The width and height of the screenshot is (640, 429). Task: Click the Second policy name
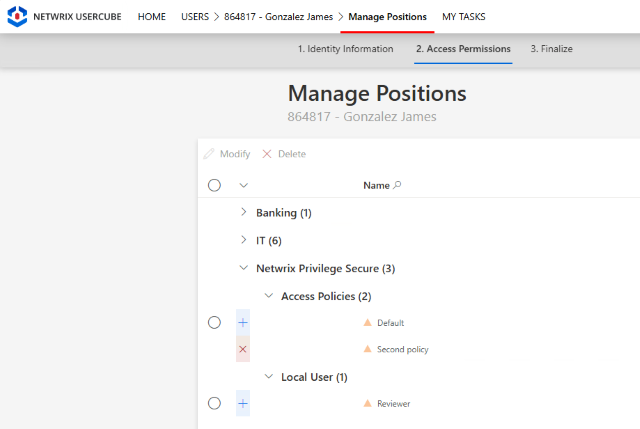403,349
